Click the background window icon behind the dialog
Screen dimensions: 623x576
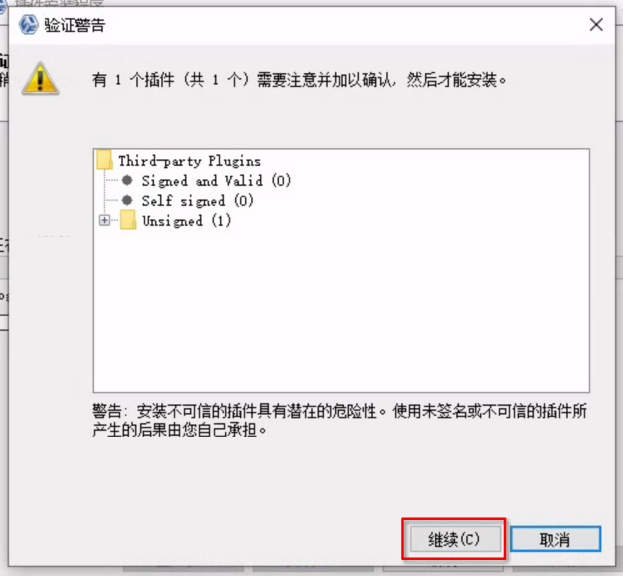point(3,5)
